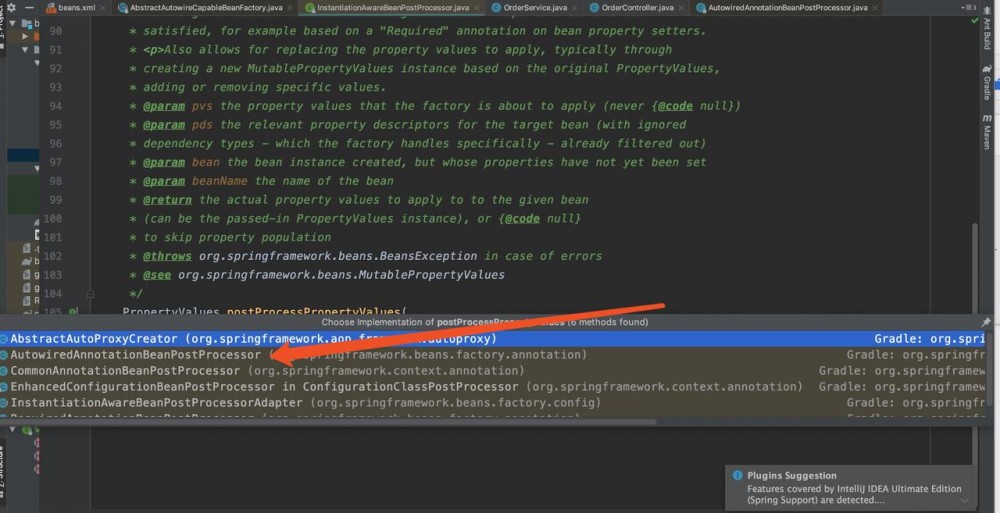Click the Plugins Suggestion info icon
1000x513 pixels.
[x=738, y=475]
